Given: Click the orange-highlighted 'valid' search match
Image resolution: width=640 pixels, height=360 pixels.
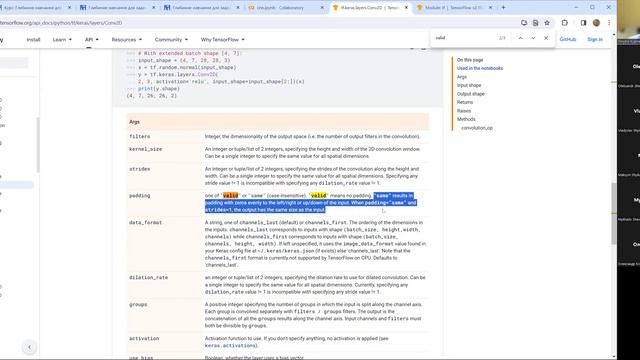Looking at the screenshot, I should 230,196.
